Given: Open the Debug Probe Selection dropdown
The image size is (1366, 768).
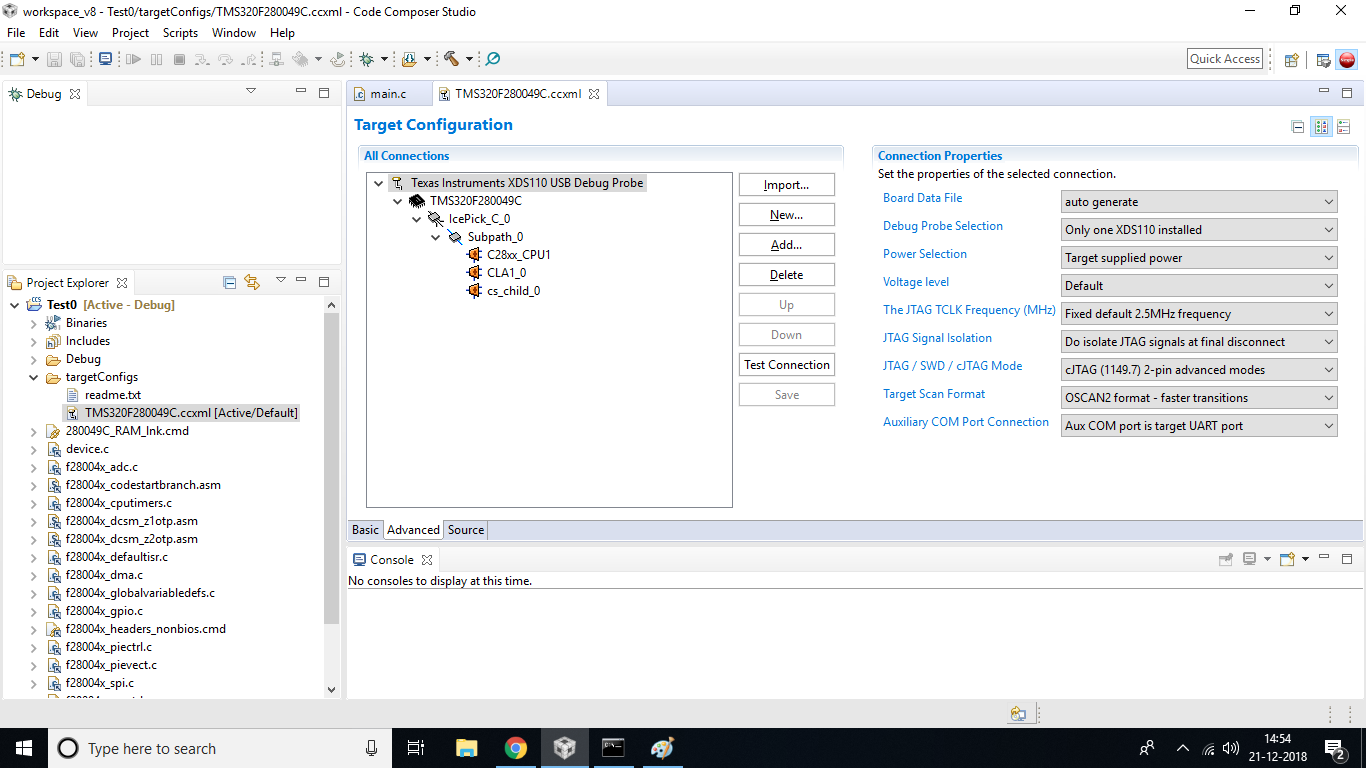Looking at the screenshot, I should click(x=1199, y=230).
